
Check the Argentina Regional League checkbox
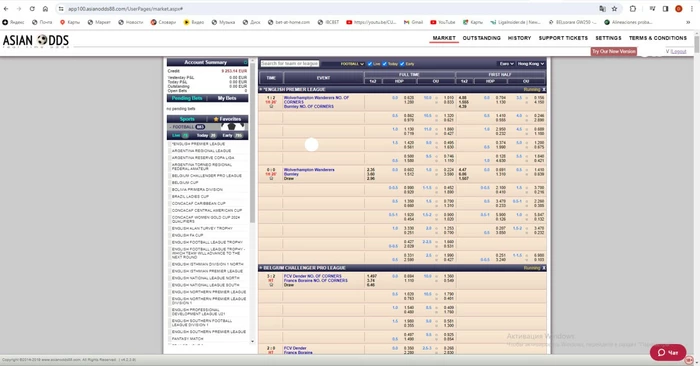click(x=170, y=151)
